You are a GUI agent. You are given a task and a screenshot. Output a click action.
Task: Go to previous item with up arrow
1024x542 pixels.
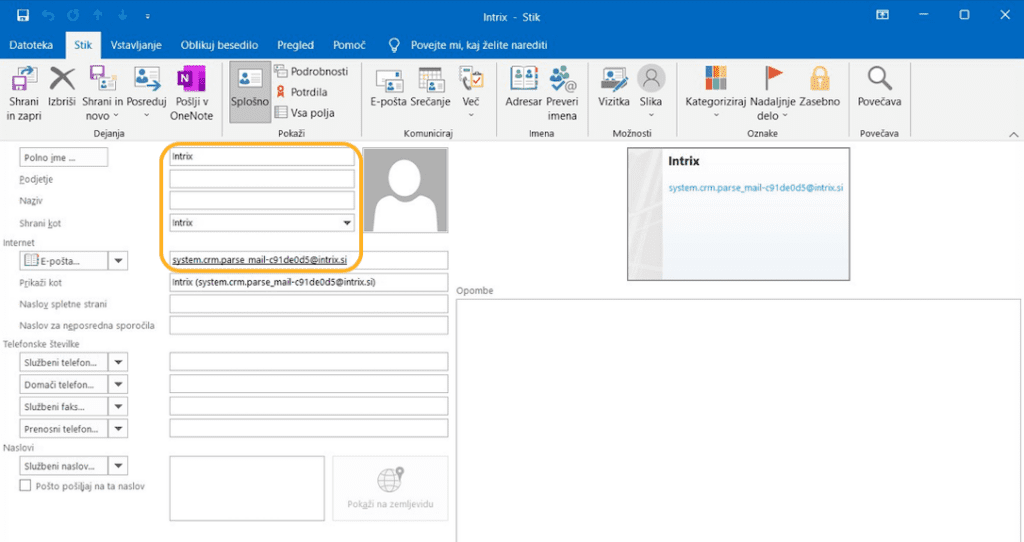tap(98, 15)
